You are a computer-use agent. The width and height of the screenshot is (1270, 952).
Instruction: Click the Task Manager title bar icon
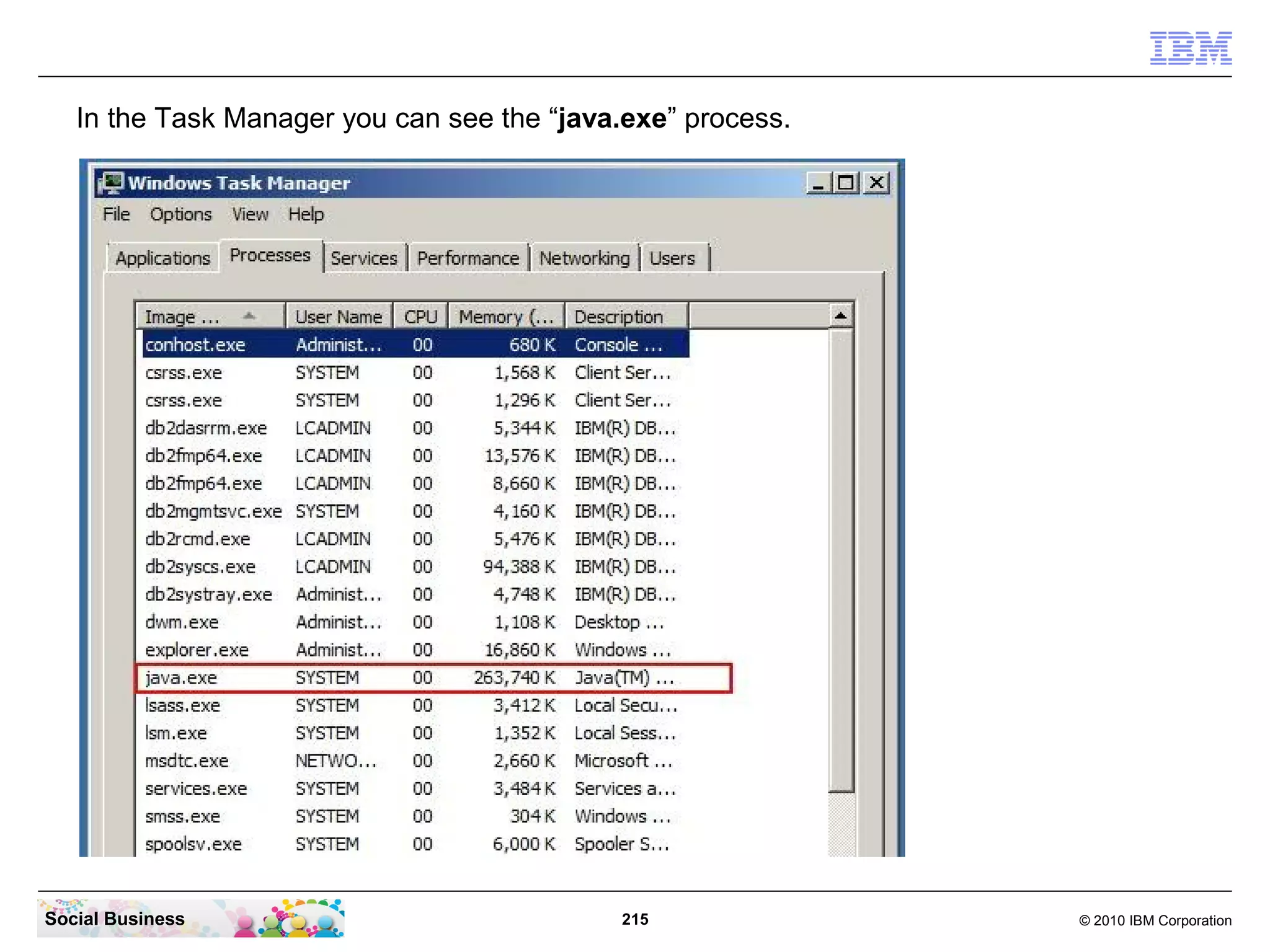112,183
